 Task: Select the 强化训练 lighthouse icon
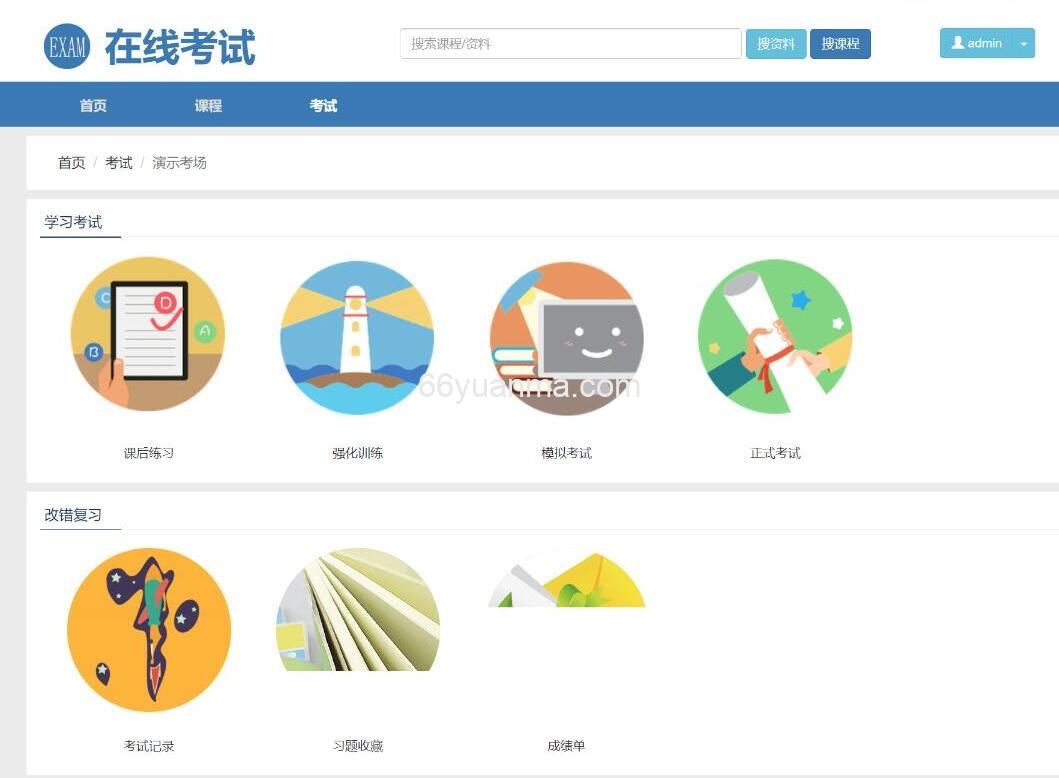point(357,337)
